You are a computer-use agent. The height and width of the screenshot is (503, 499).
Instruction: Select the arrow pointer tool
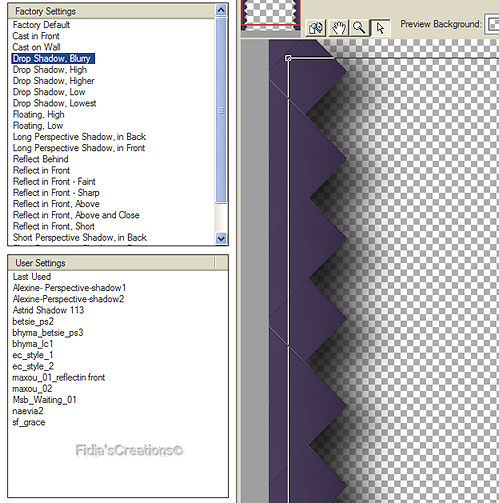[x=380, y=28]
